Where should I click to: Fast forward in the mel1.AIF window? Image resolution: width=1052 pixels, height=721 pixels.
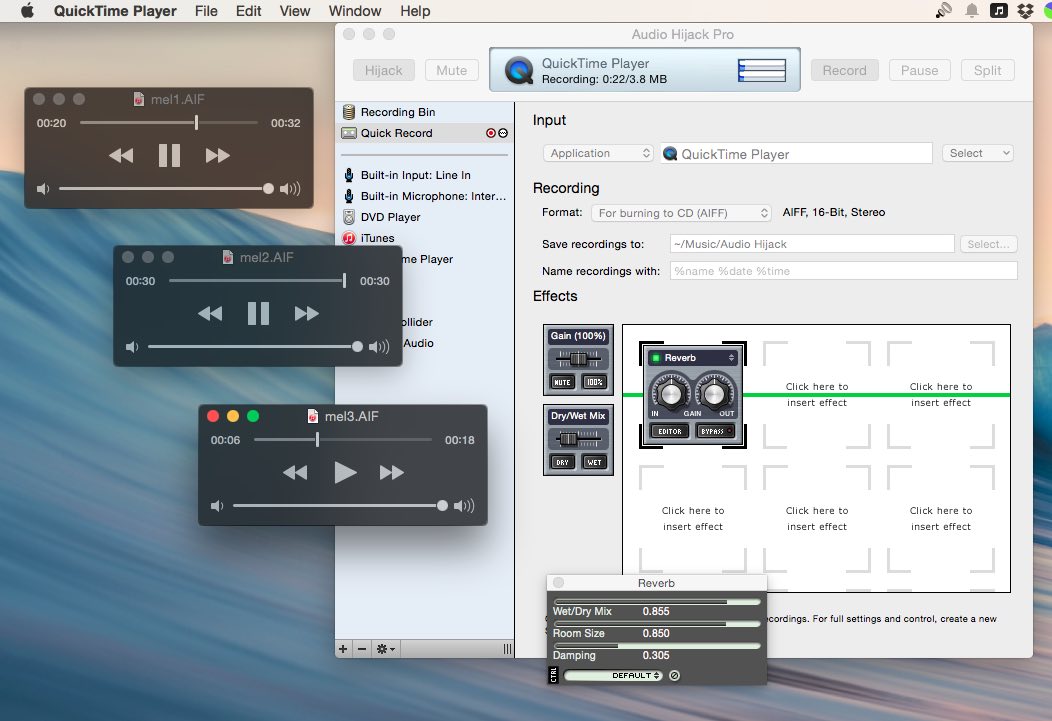tap(217, 156)
